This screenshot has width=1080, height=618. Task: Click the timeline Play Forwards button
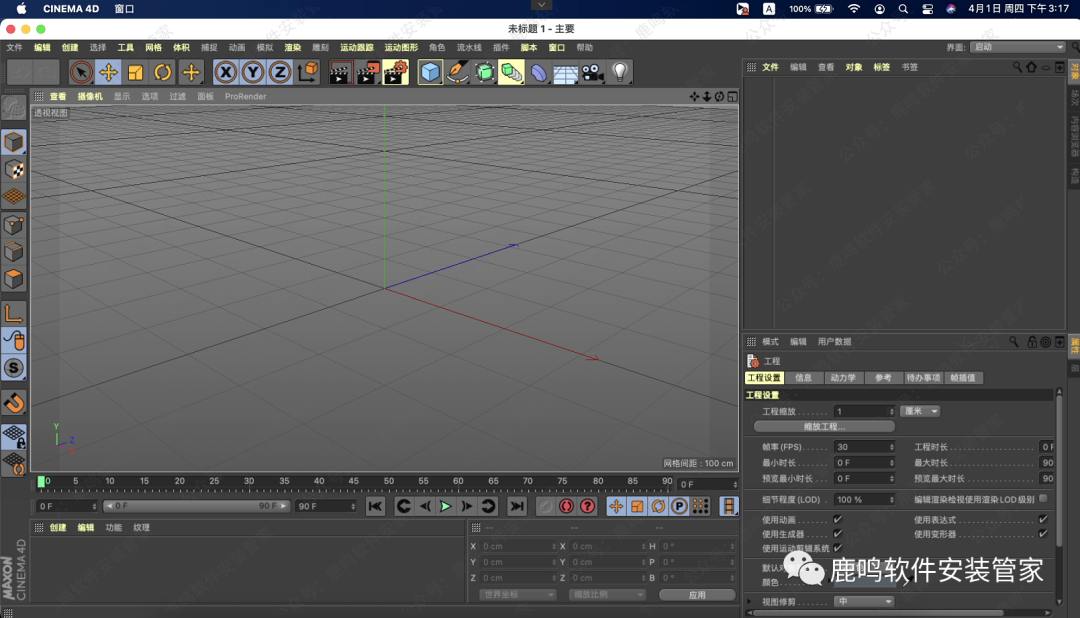446,506
